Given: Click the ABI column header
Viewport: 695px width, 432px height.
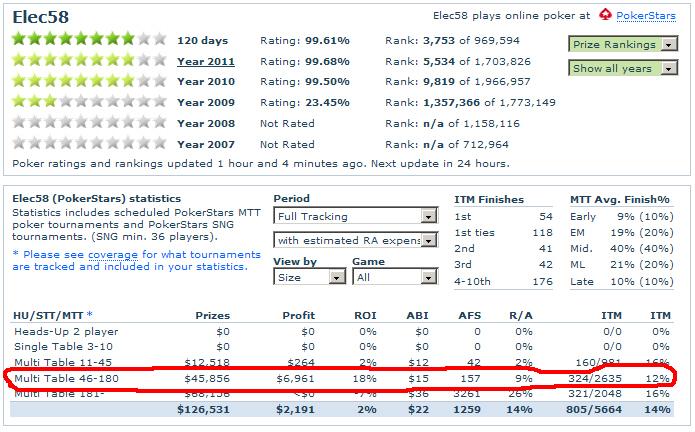Looking at the screenshot, I should (418, 315).
